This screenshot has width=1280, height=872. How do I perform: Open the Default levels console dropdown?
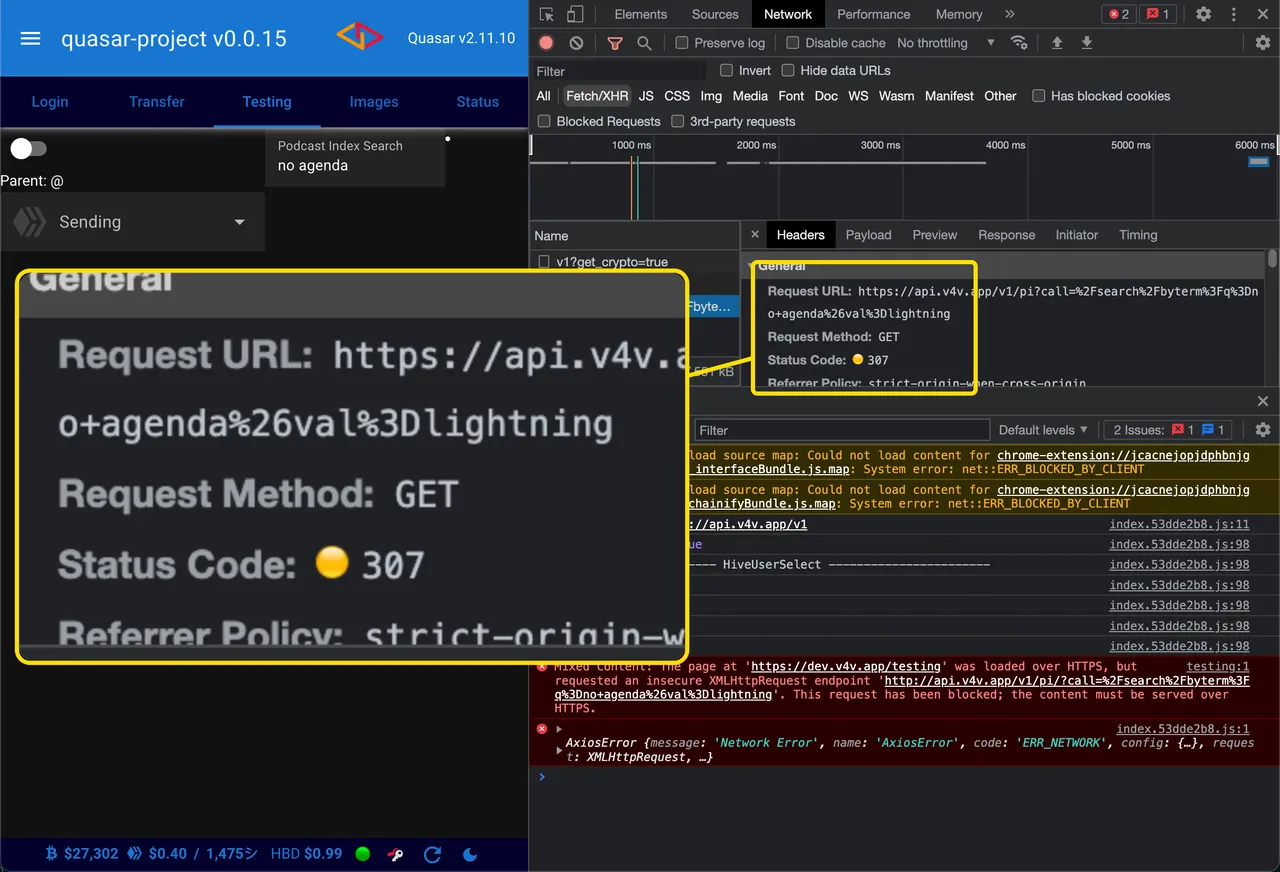[x=1043, y=430]
